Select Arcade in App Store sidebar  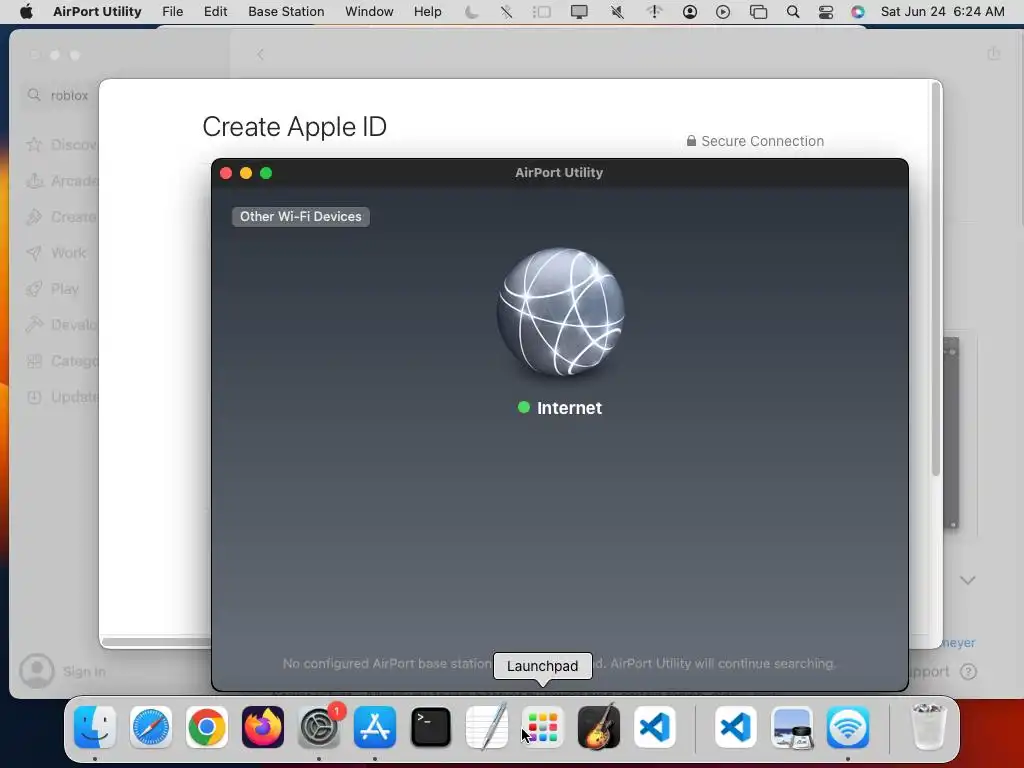[x=62, y=181]
